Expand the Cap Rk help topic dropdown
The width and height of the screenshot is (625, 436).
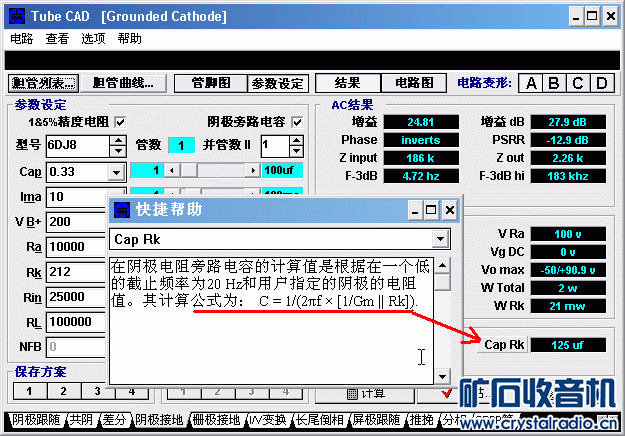click(x=440, y=239)
